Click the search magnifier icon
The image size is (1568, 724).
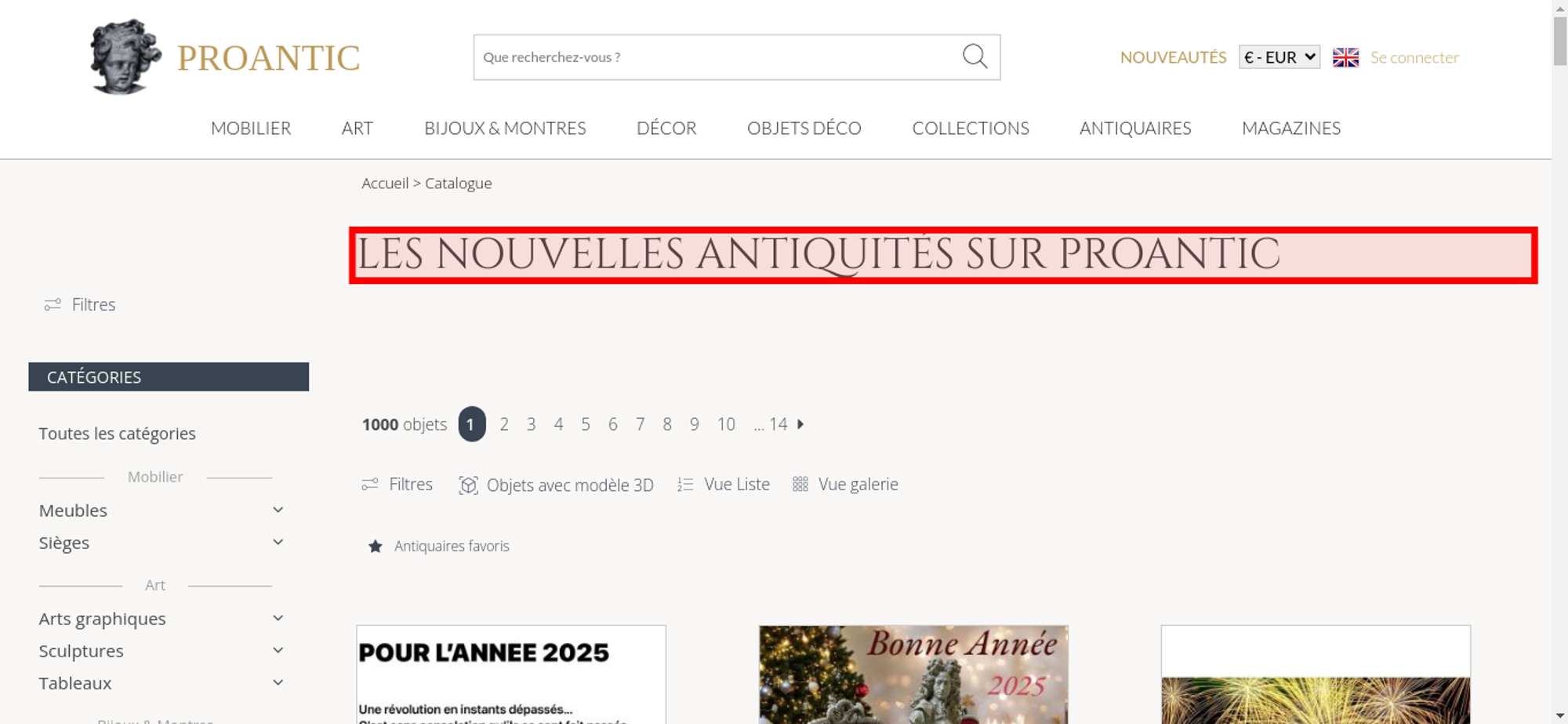pos(975,56)
